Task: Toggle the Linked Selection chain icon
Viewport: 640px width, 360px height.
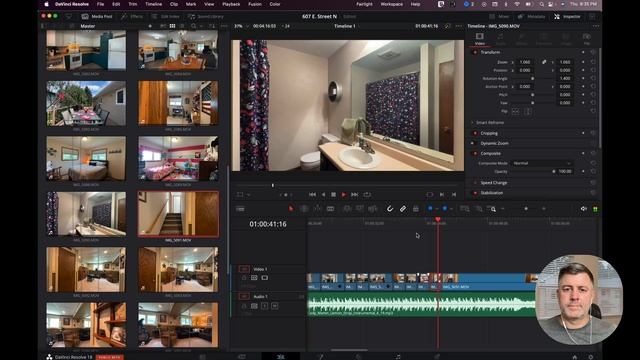Action: point(403,209)
